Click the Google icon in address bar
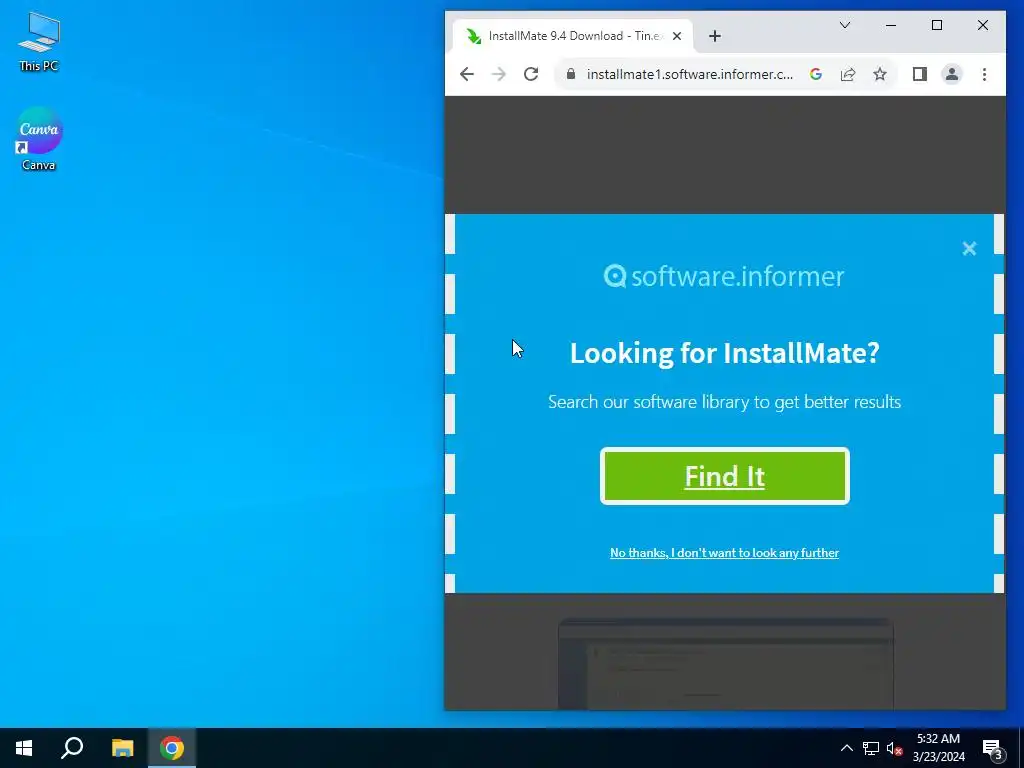The height and width of the screenshot is (768, 1024). point(816,74)
